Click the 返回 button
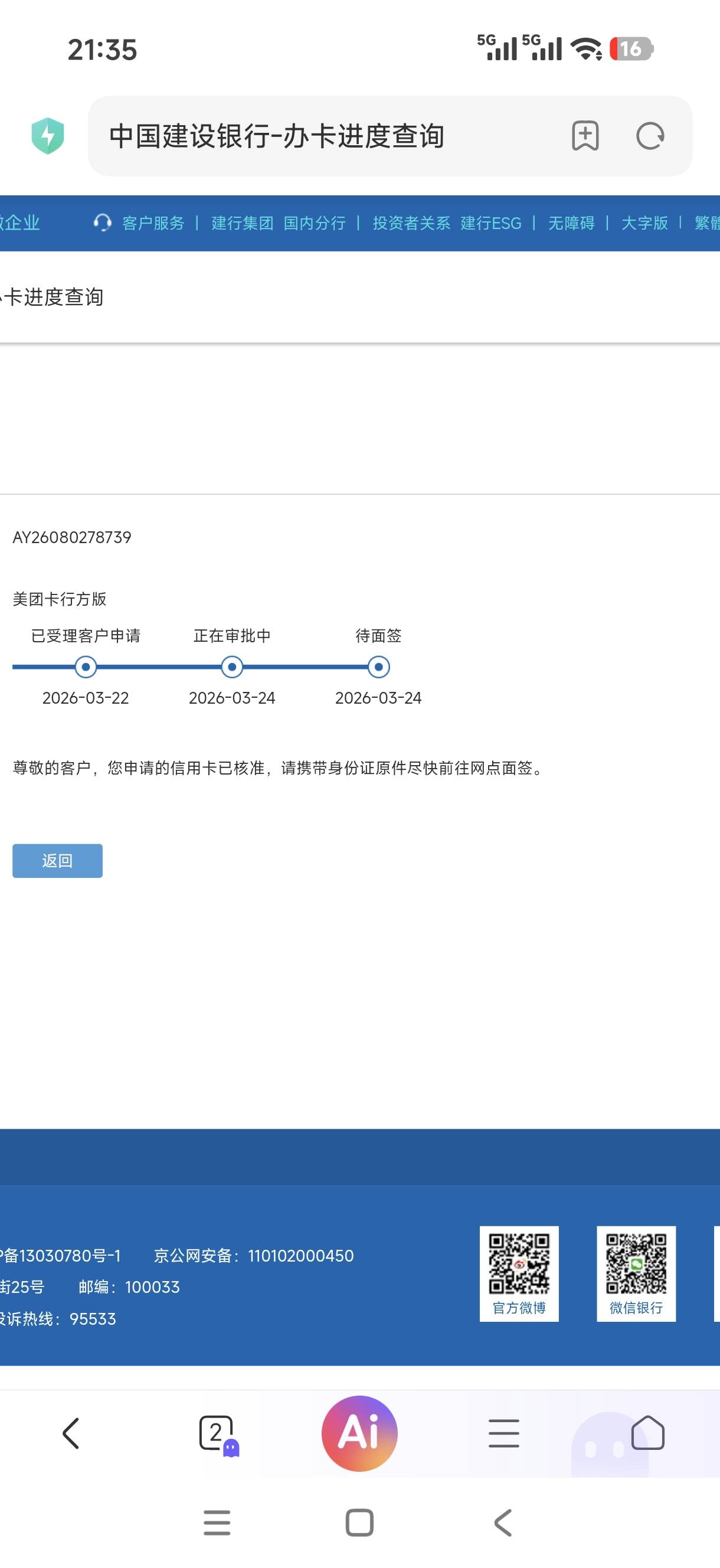Image resolution: width=720 pixels, height=1568 pixels. coord(57,861)
